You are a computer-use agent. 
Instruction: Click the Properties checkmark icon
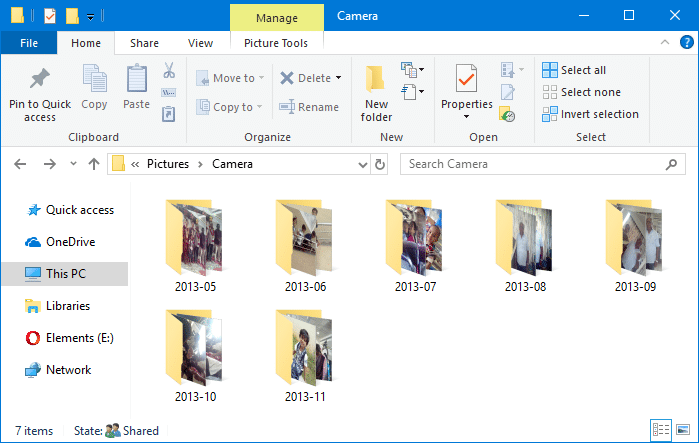click(x=466, y=78)
